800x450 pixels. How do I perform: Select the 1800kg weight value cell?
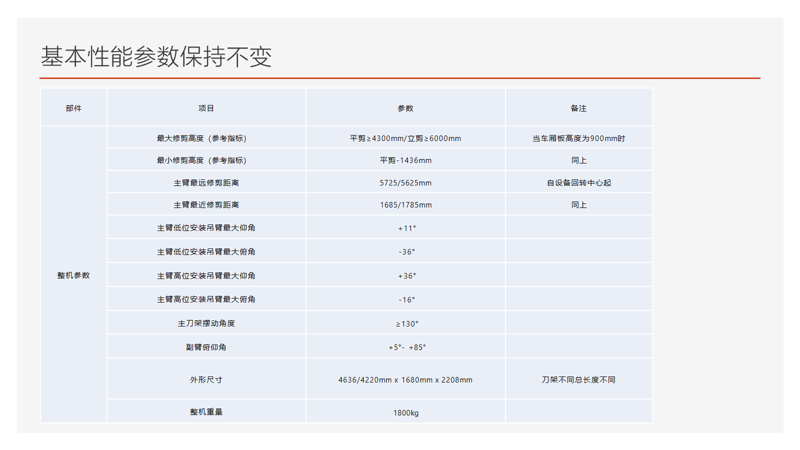pos(405,412)
